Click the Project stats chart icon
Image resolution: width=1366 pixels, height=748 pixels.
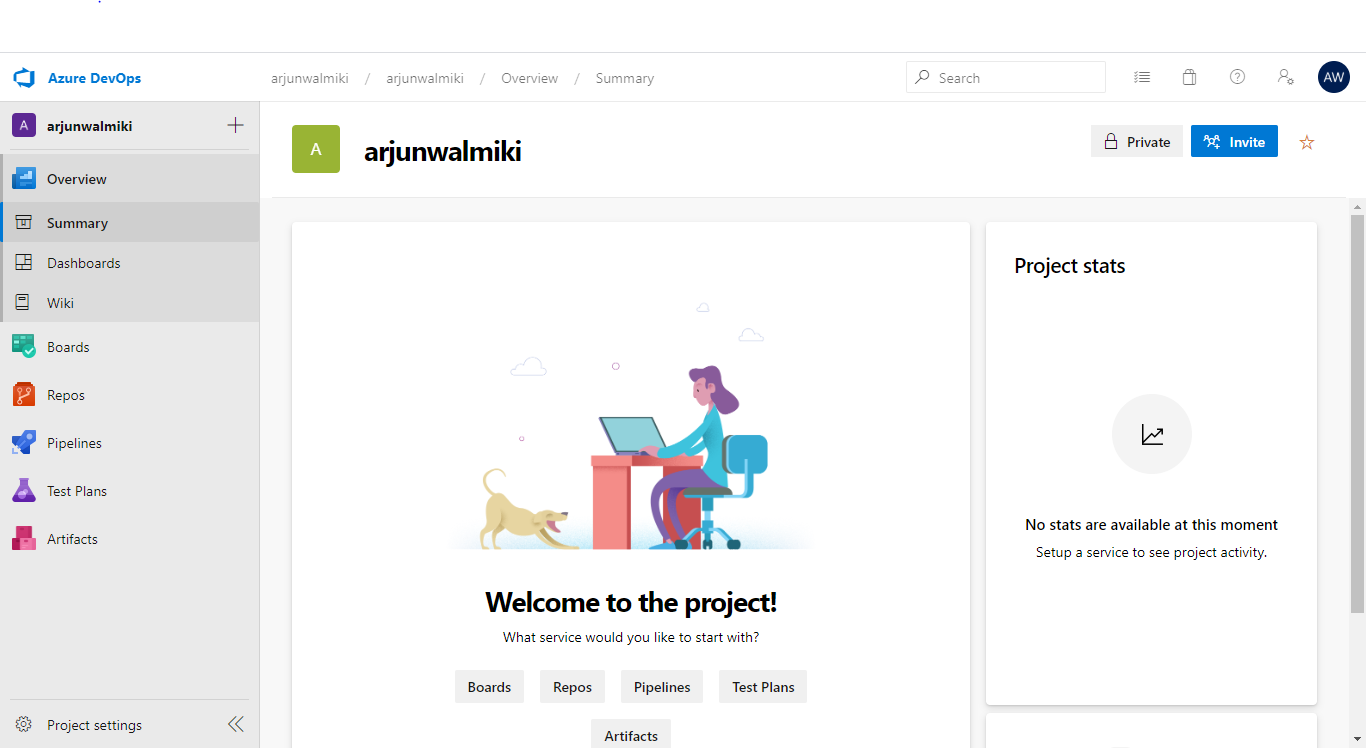[1152, 434]
